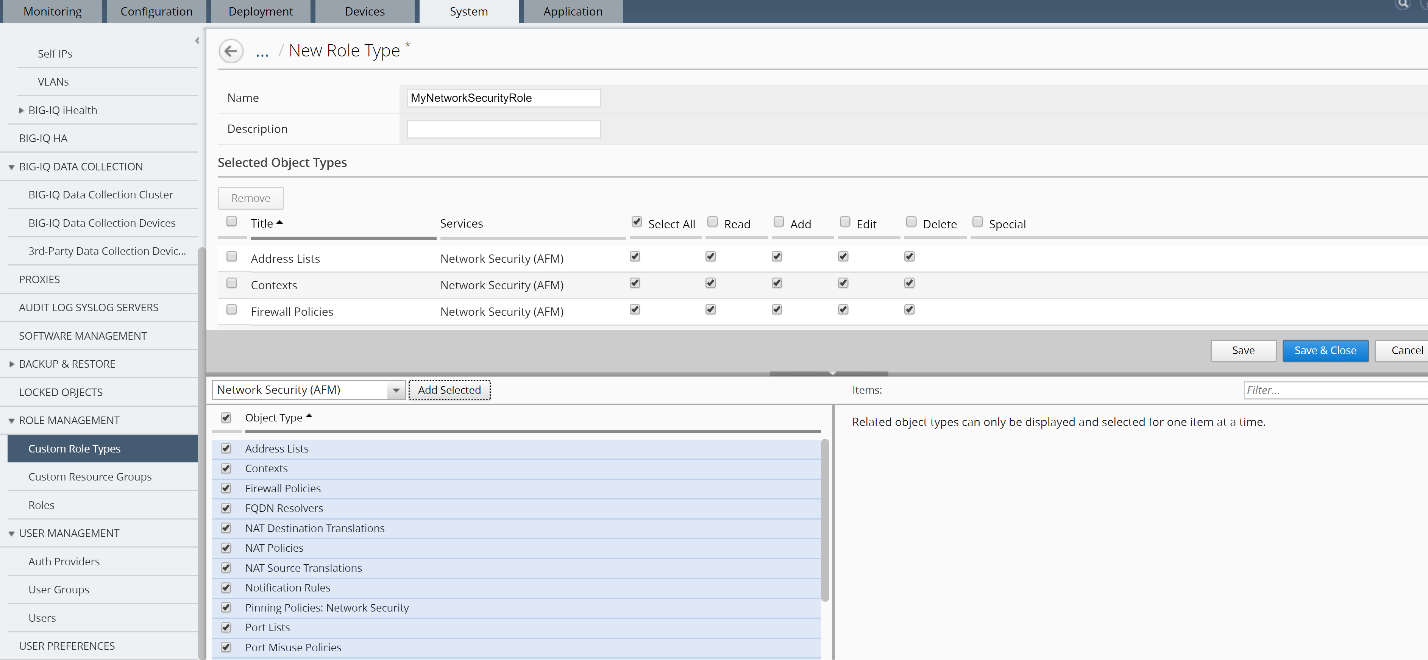Open the Roles item in sidebar
This screenshot has height=660, width=1428.
click(41, 505)
